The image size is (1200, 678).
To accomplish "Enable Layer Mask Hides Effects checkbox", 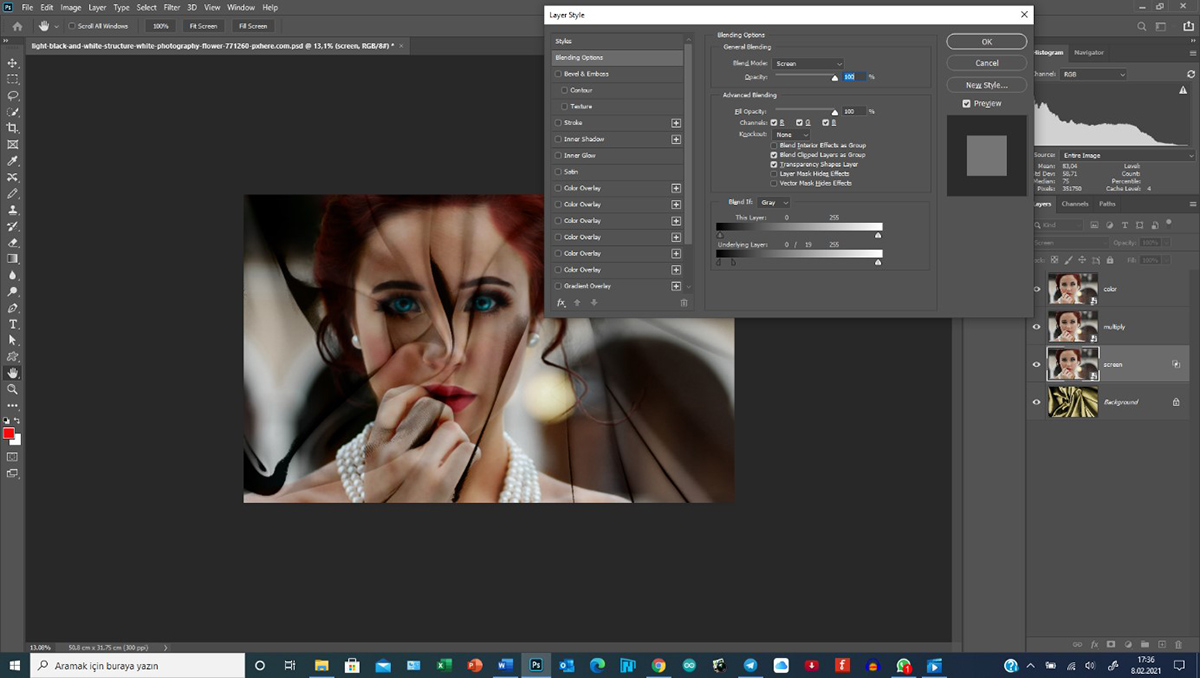I will point(774,174).
